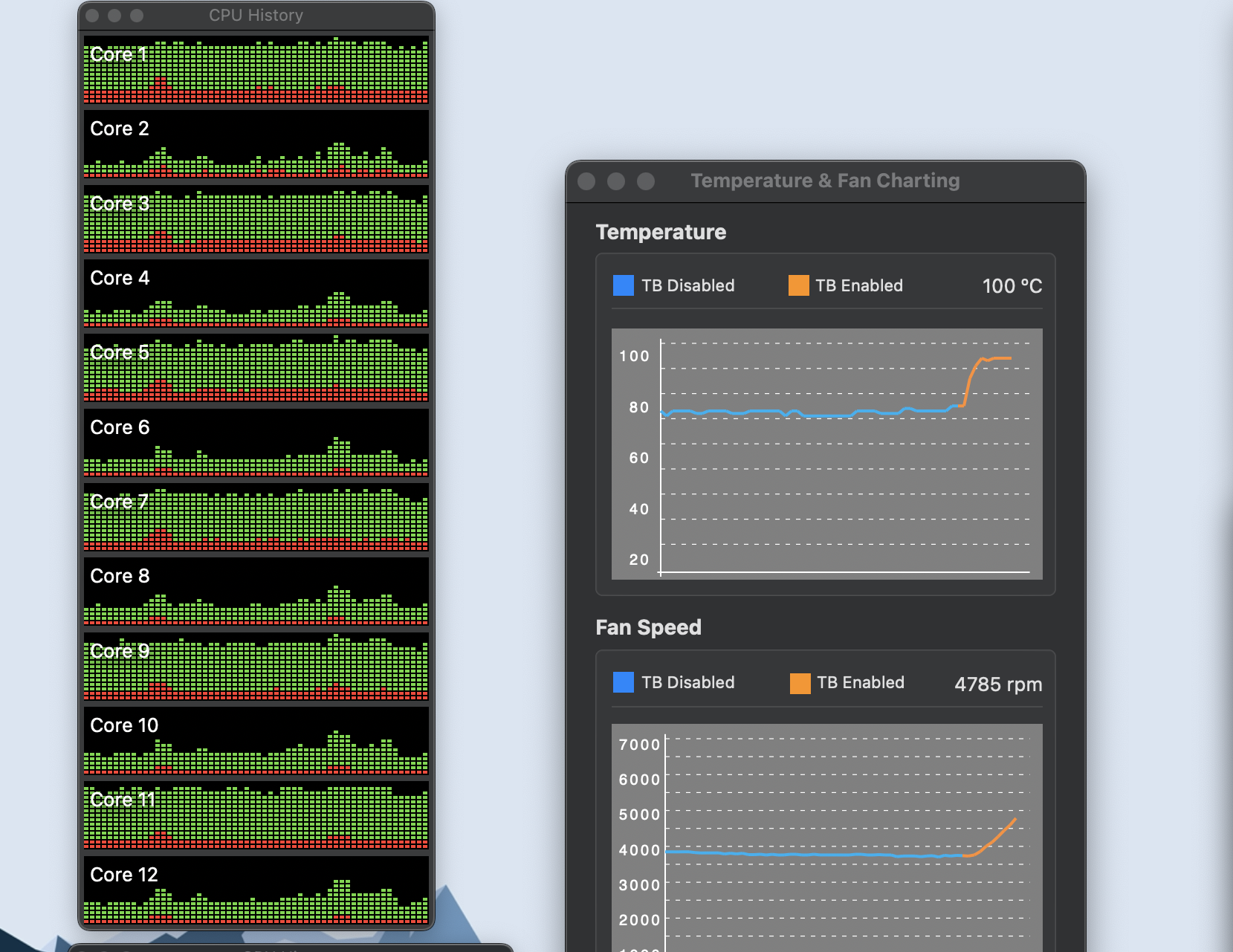Screen dimensions: 1233x952
Task: Click the Temperature & Fan Charting title bar
Action: point(825,181)
